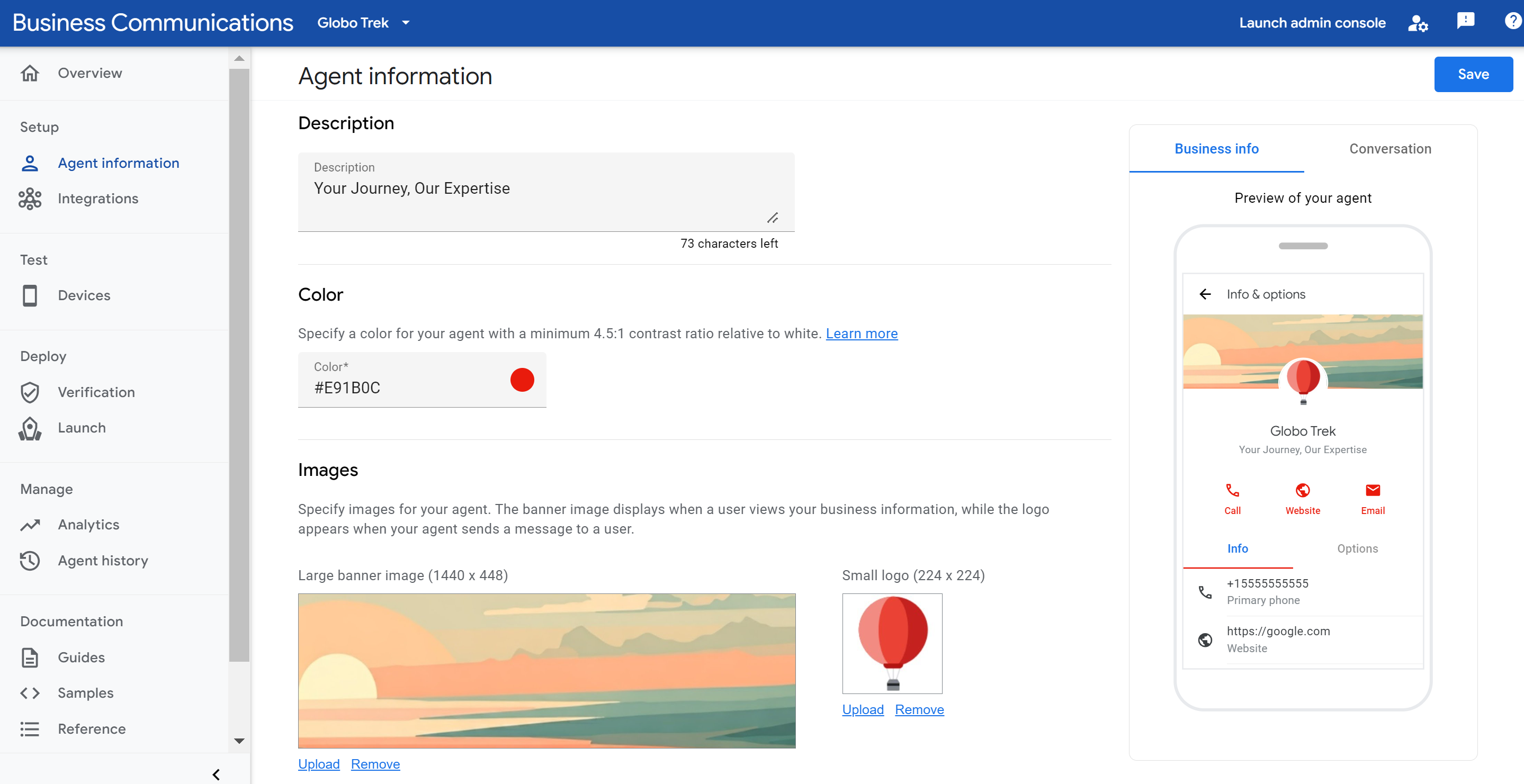Click the Save button
The width and height of the screenshot is (1524, 784).
pyautogui.click(x=1473, y=72)
